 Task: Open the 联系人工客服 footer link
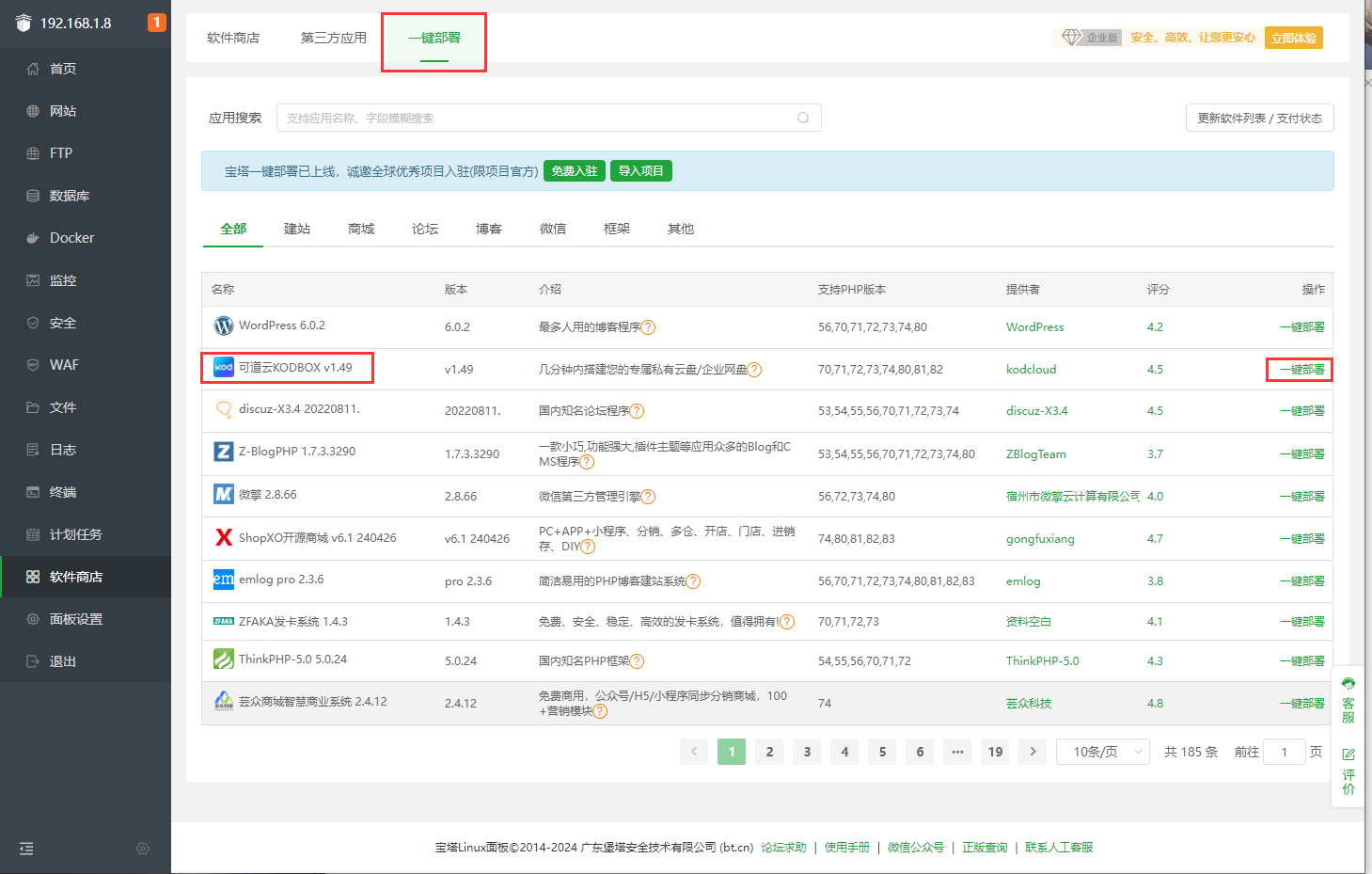tap(1060, 848)
